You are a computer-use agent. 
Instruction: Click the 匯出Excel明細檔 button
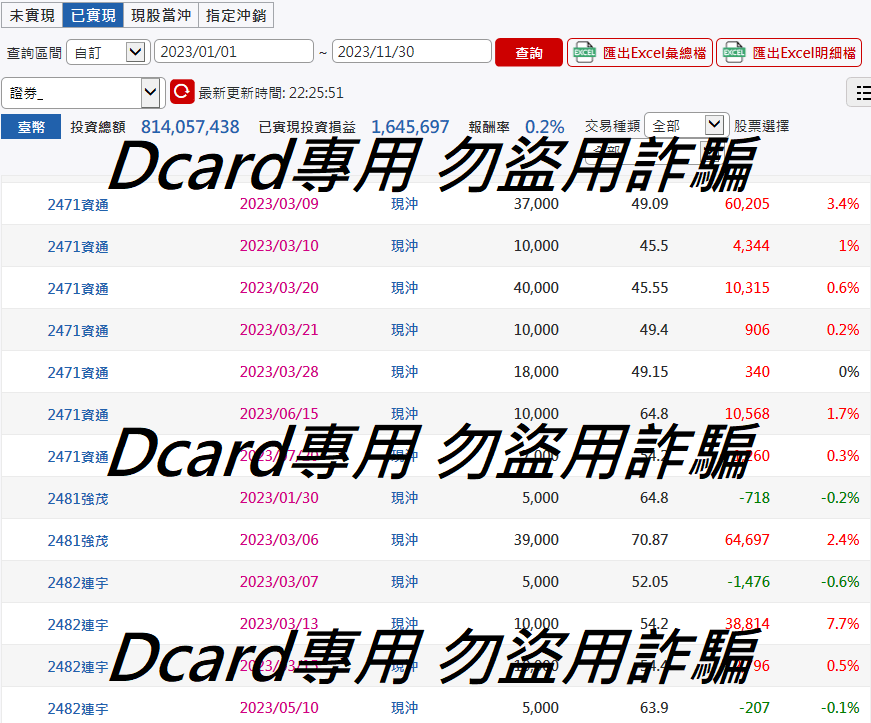[789, 53]
